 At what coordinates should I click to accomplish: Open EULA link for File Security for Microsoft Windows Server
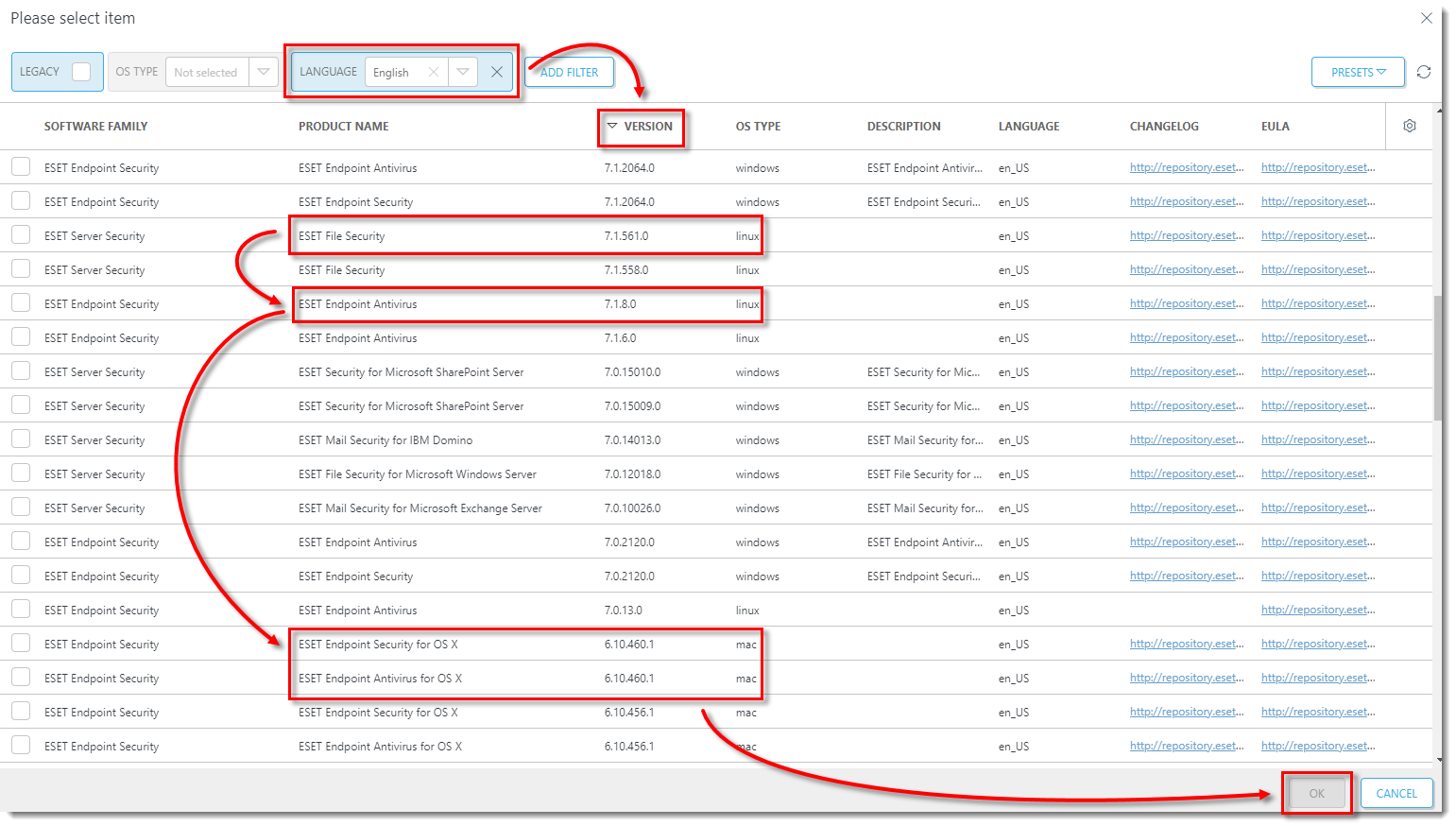coord(1318,473)
